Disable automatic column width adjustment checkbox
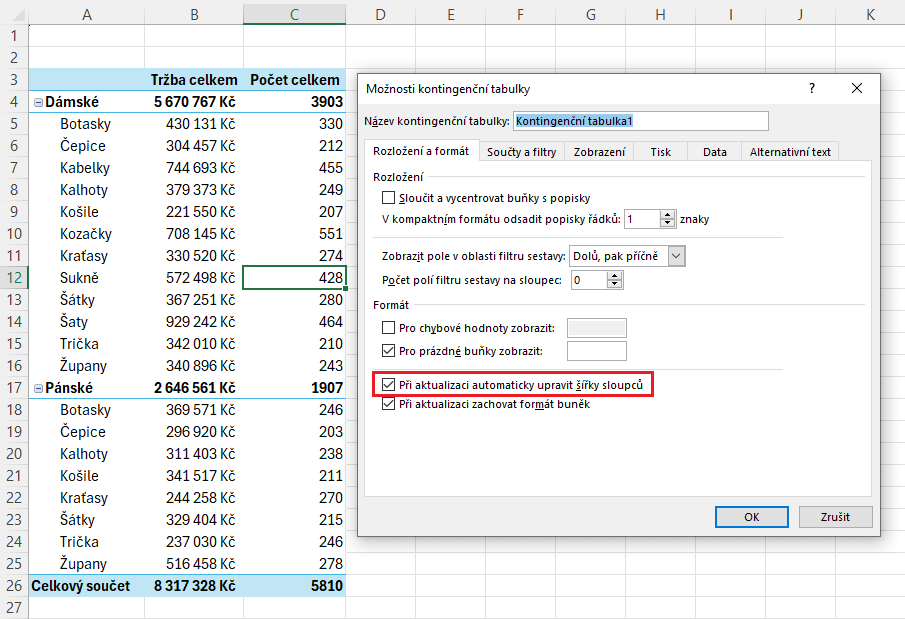The width and height of the screenshot is (905, 619). (389, 384)
